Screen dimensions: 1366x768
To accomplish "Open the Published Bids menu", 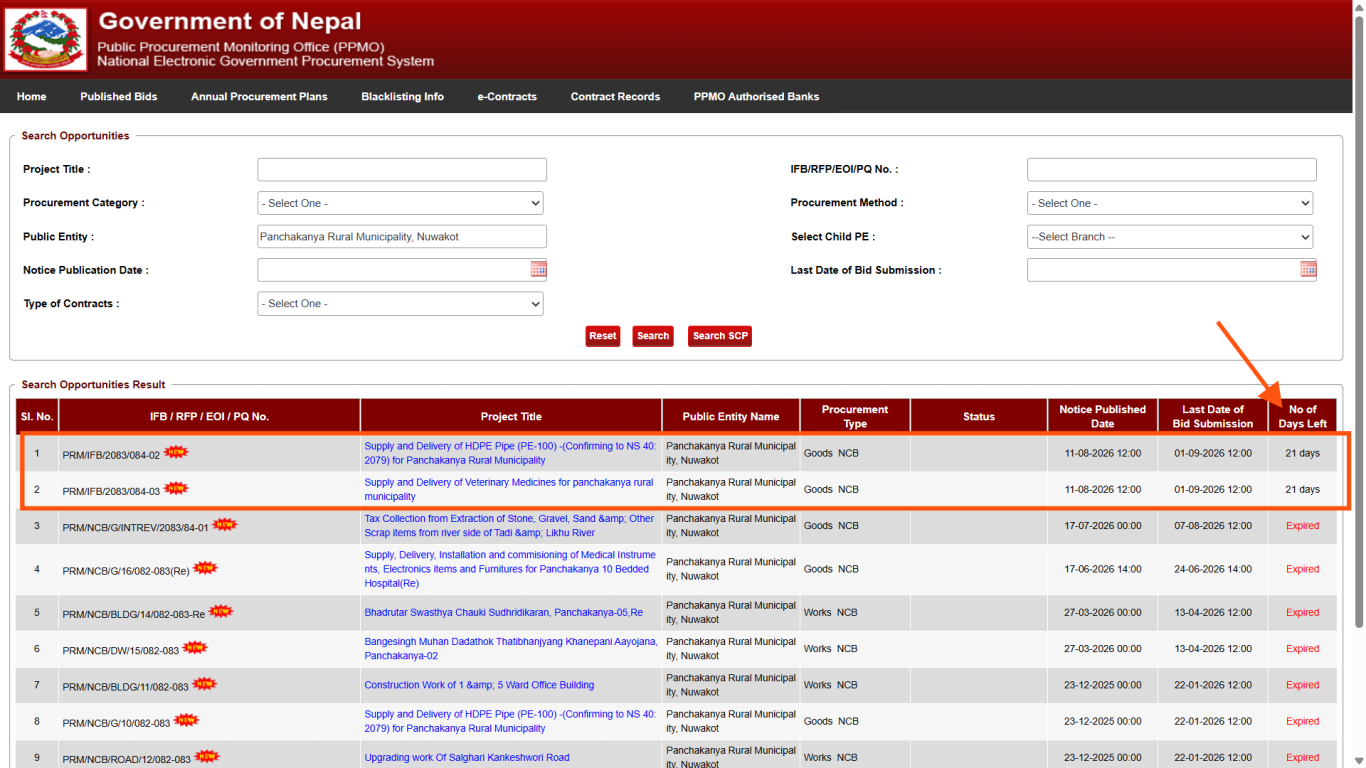I will click(x=119, y=97).
